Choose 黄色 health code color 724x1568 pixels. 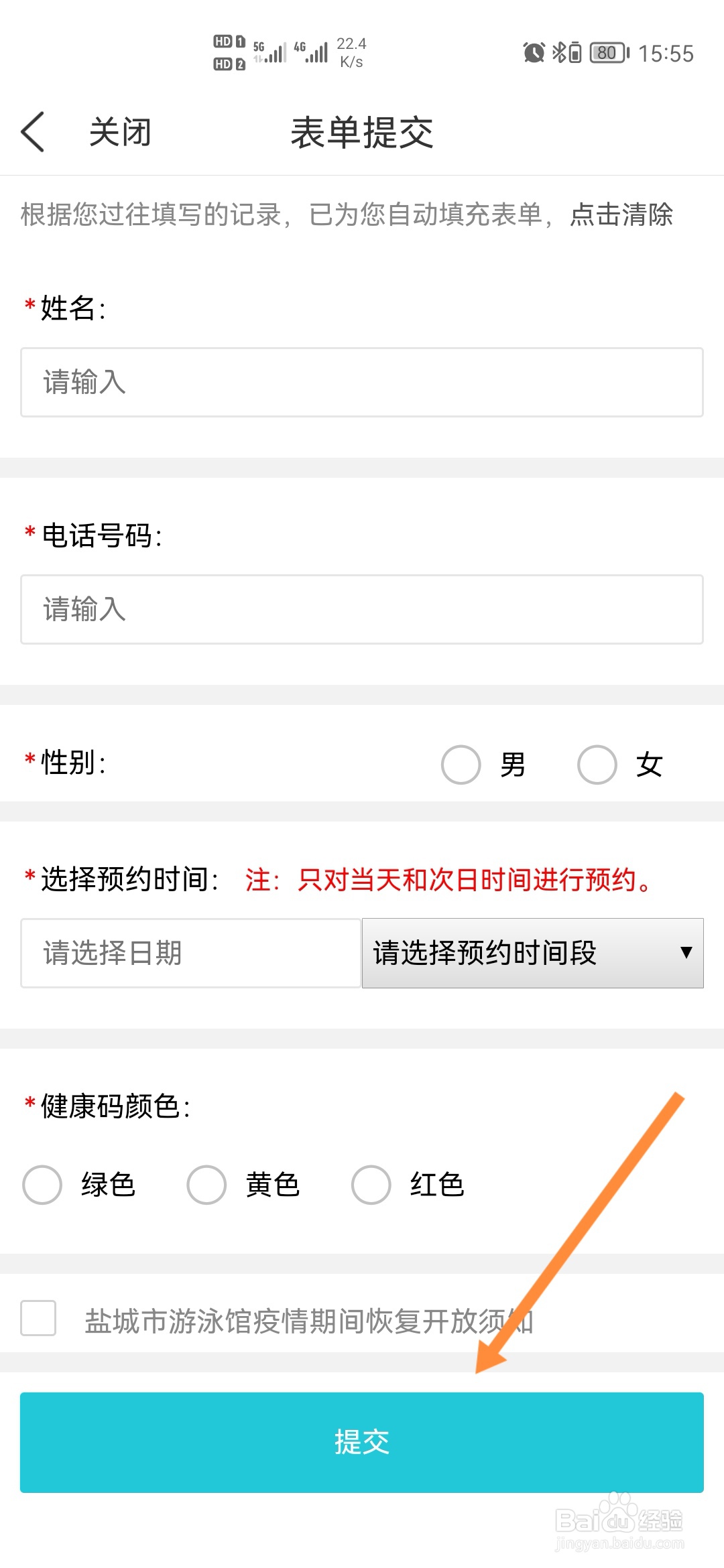click(x=206, y=1185)
